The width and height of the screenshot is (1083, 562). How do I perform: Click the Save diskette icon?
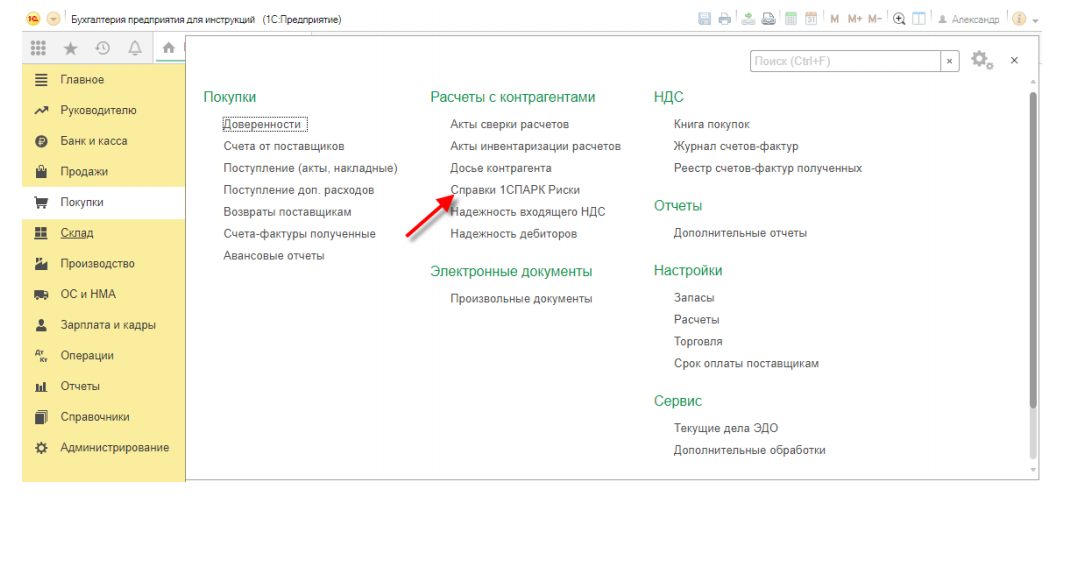704,19
